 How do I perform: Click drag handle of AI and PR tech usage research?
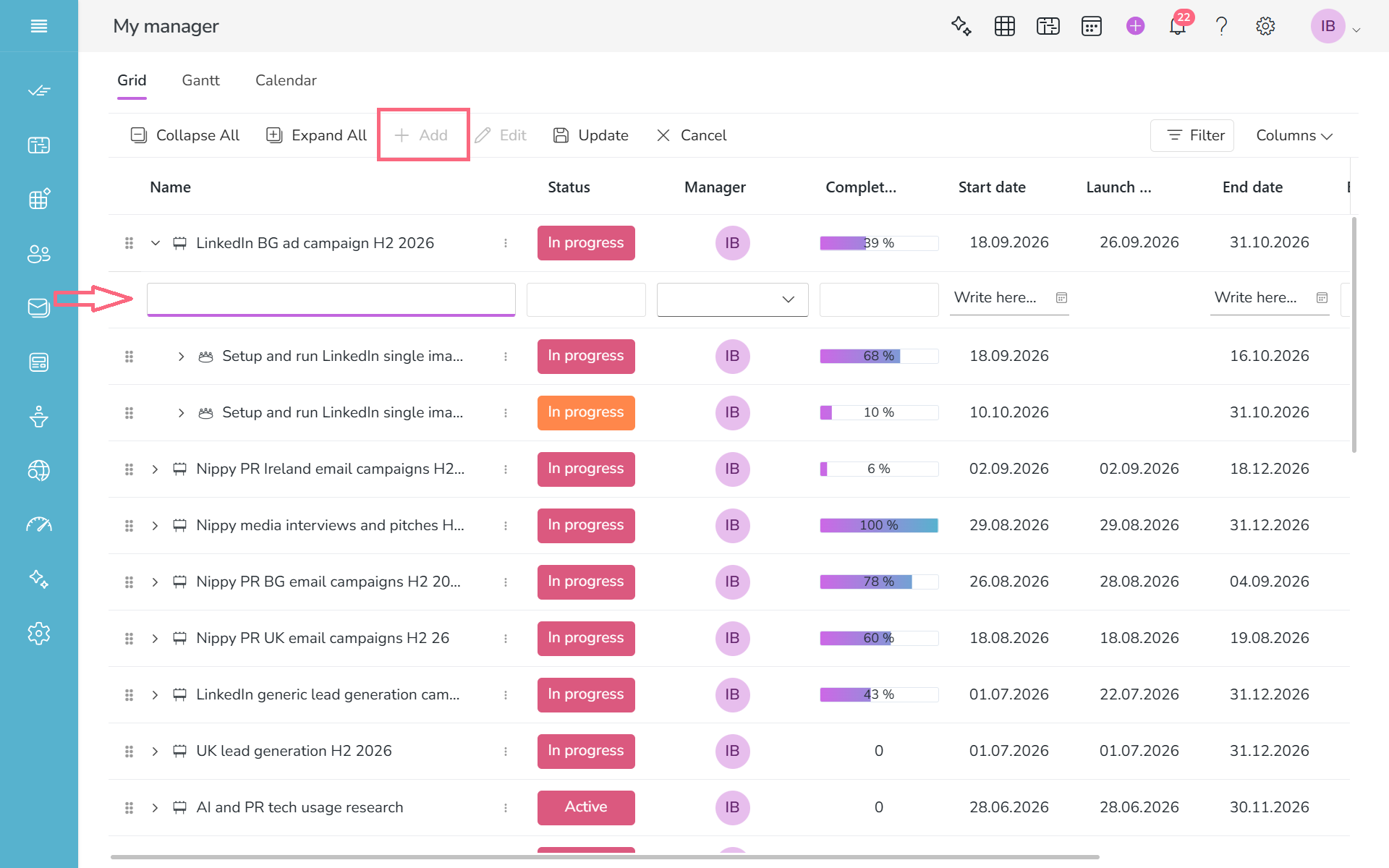pyautogui.click(x=129, y=807)
